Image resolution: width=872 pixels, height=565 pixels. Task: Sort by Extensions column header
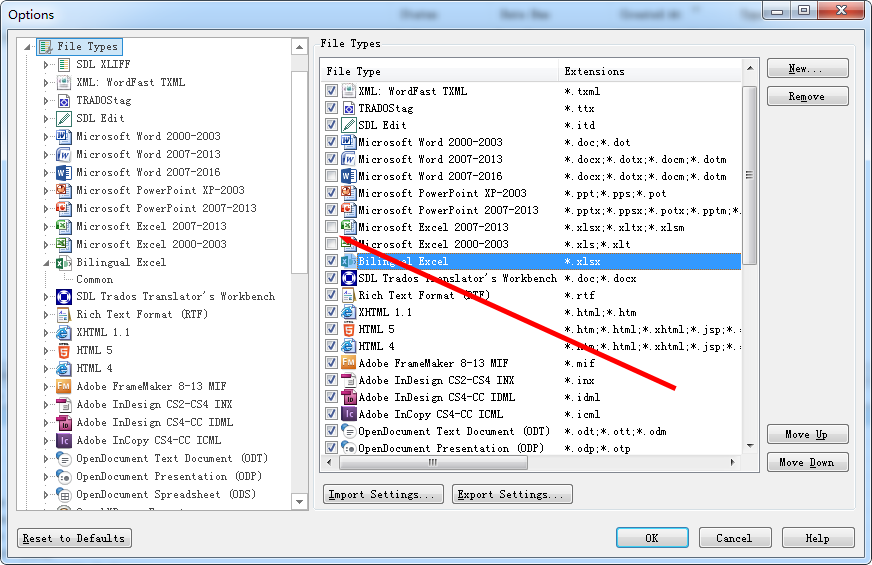(650, 71)
